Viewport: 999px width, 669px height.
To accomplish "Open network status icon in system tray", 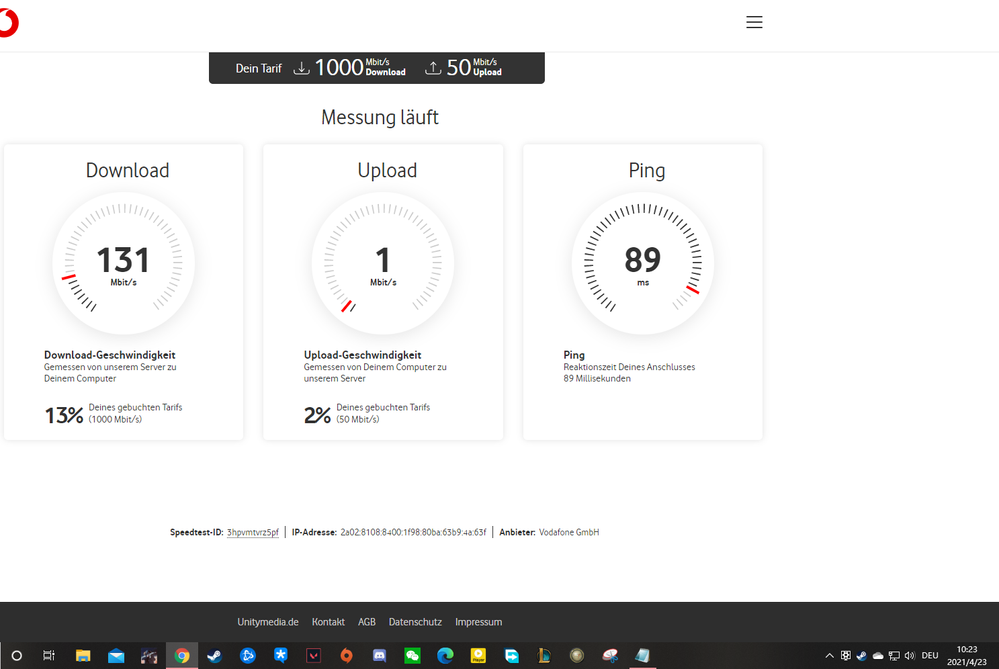I will pos(894,656).
